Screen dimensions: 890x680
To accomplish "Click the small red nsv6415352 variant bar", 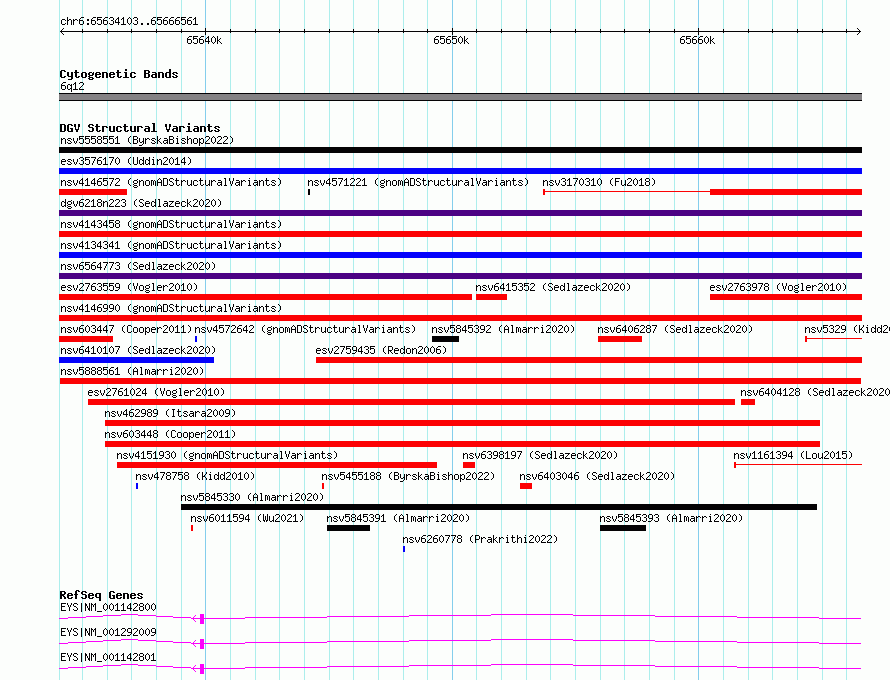I will (492, 297).
